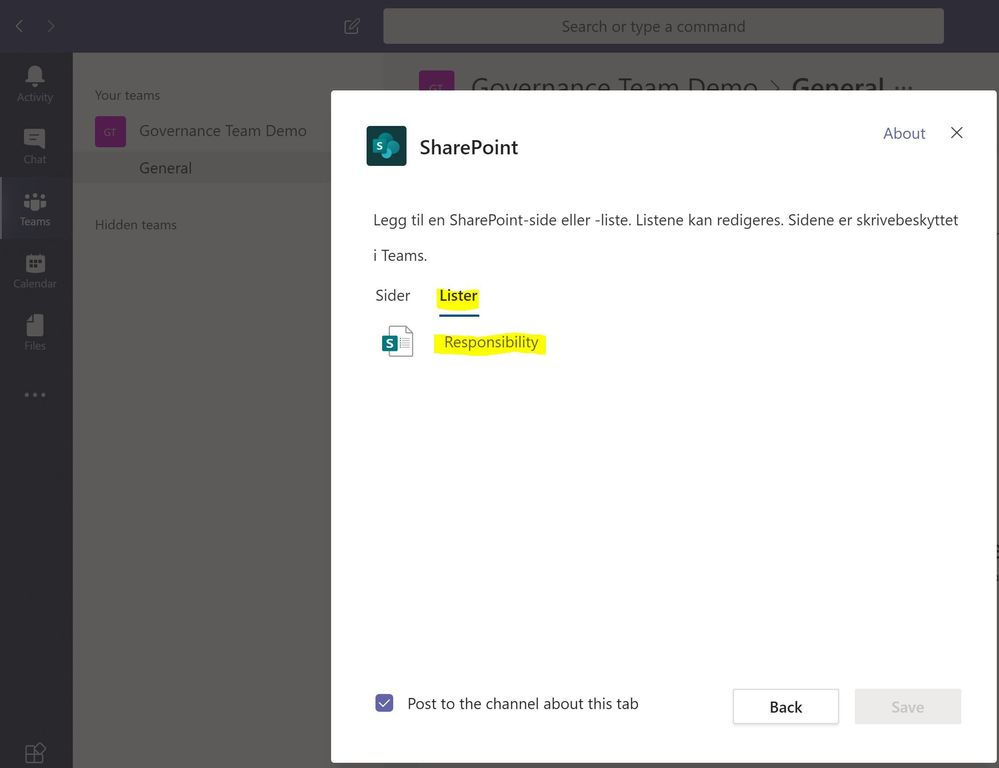Close the SharePoint dialog
The image size is (999, 768).
pos(956,133)
